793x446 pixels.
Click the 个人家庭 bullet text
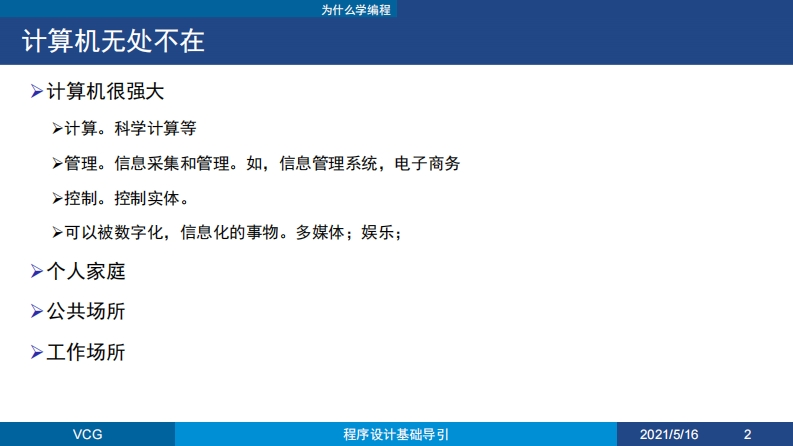tap(86, 270)
